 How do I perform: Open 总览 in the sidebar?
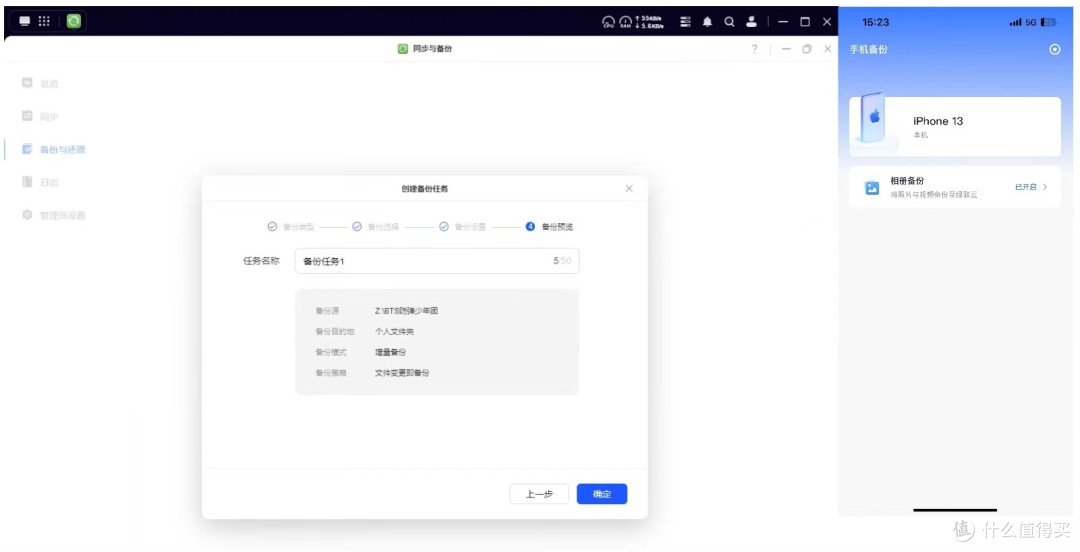click(41, 83)
